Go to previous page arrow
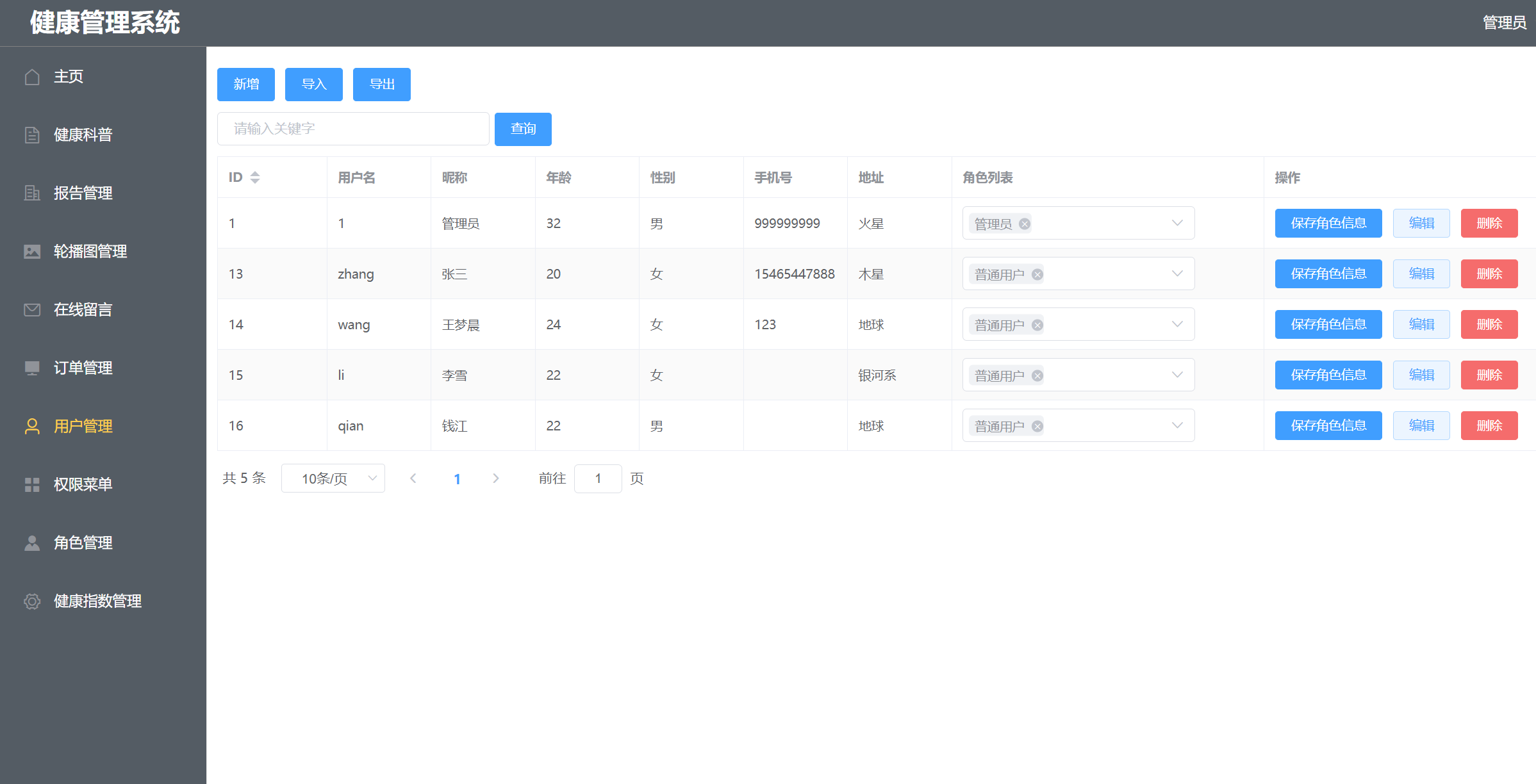Screen dimensions: 1536x784 click(413, 478)
